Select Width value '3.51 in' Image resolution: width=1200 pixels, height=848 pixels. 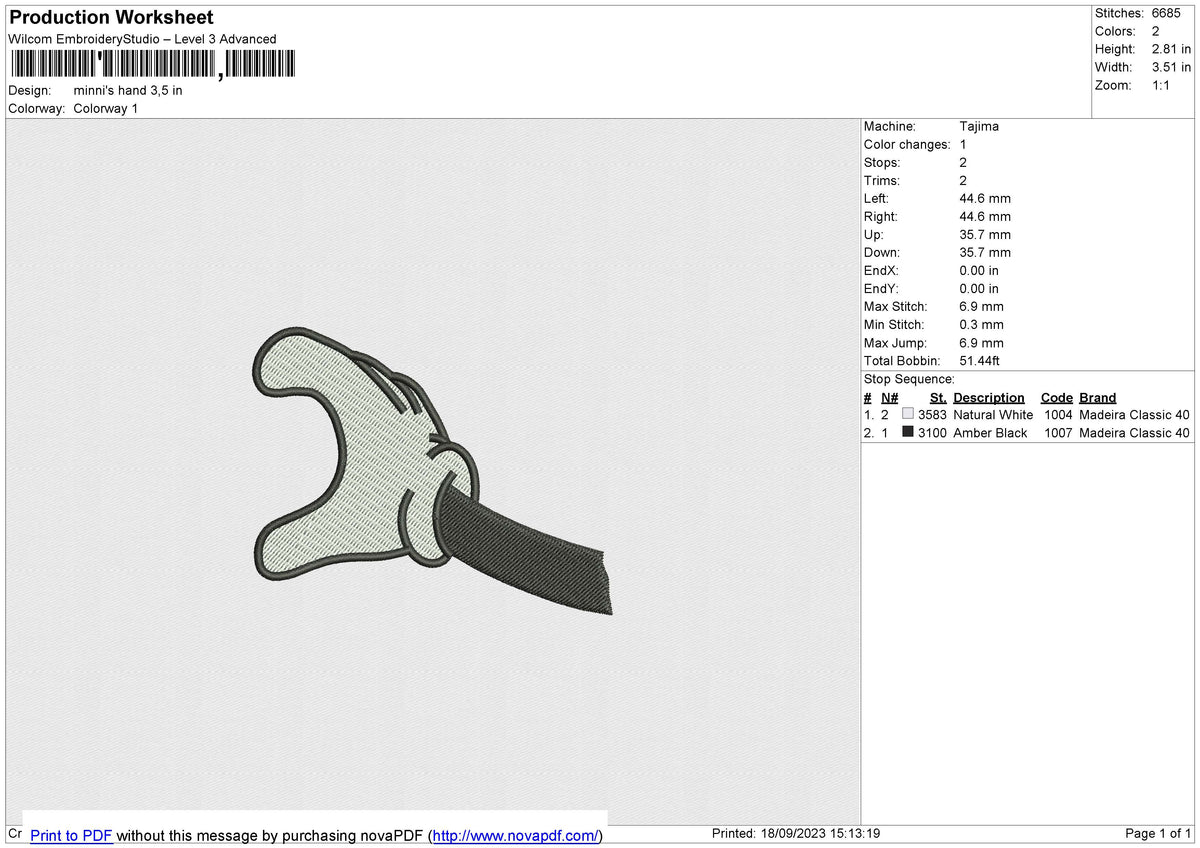tap(1171, 67)
